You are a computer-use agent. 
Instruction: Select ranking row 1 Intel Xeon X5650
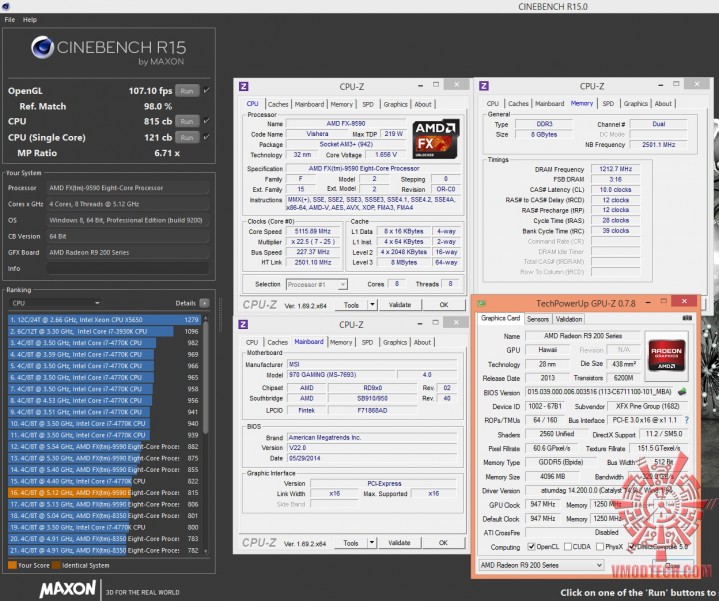pos(104,320)
